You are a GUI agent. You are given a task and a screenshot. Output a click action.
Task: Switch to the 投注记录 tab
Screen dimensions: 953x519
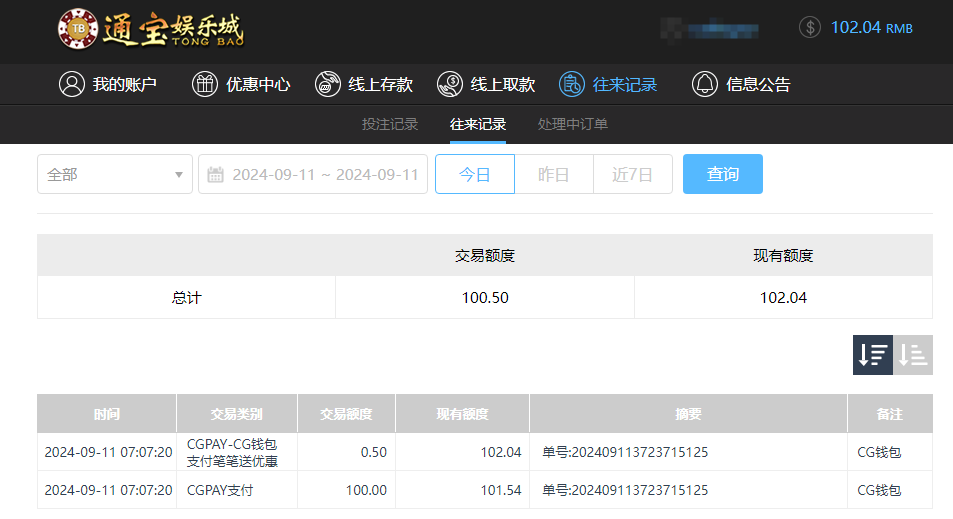[390, 125]
